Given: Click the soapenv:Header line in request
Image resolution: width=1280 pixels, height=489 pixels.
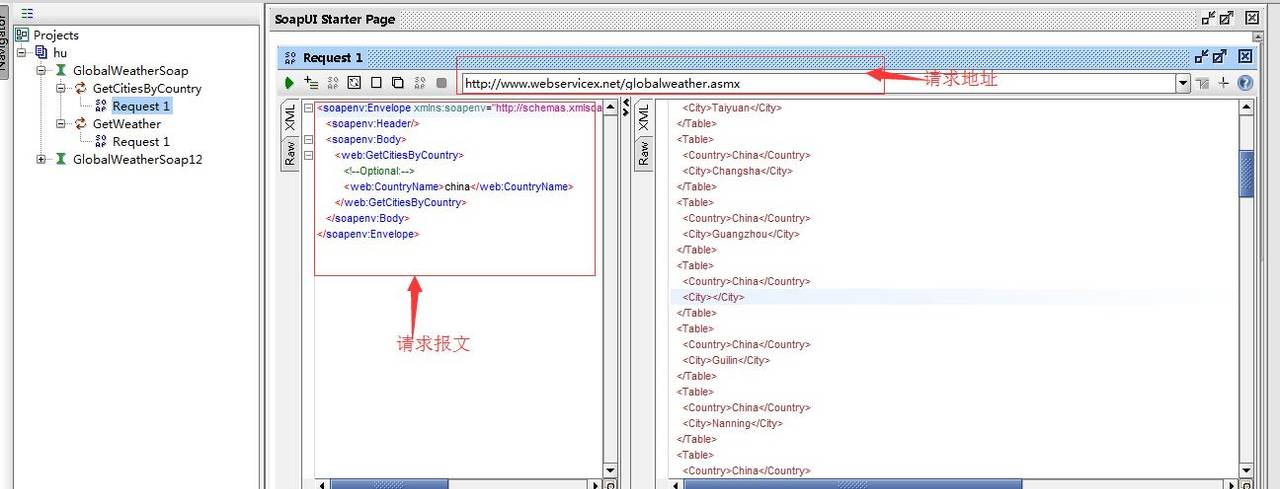Looking at the screenshot, I should (372, 124).
